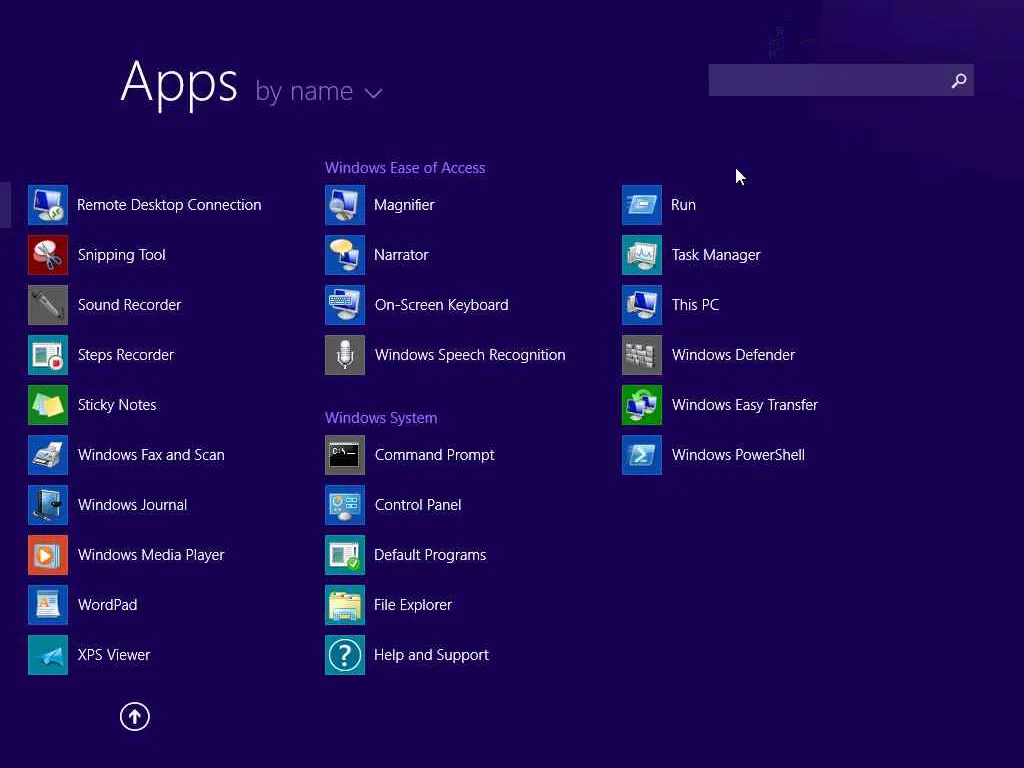Click the 'WordPad' label
The height and width of the screenshot is (768, 1024).
[x=107, y=605]
